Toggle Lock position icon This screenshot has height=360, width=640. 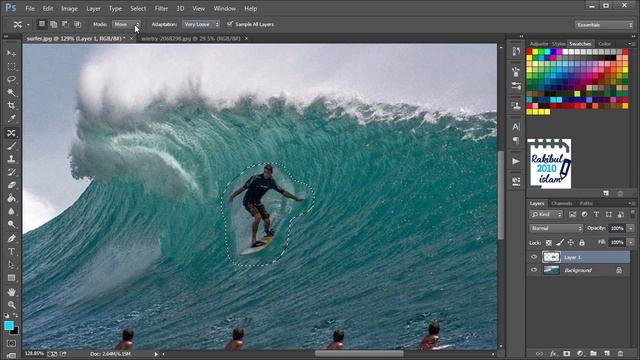(x=571, y=242)
